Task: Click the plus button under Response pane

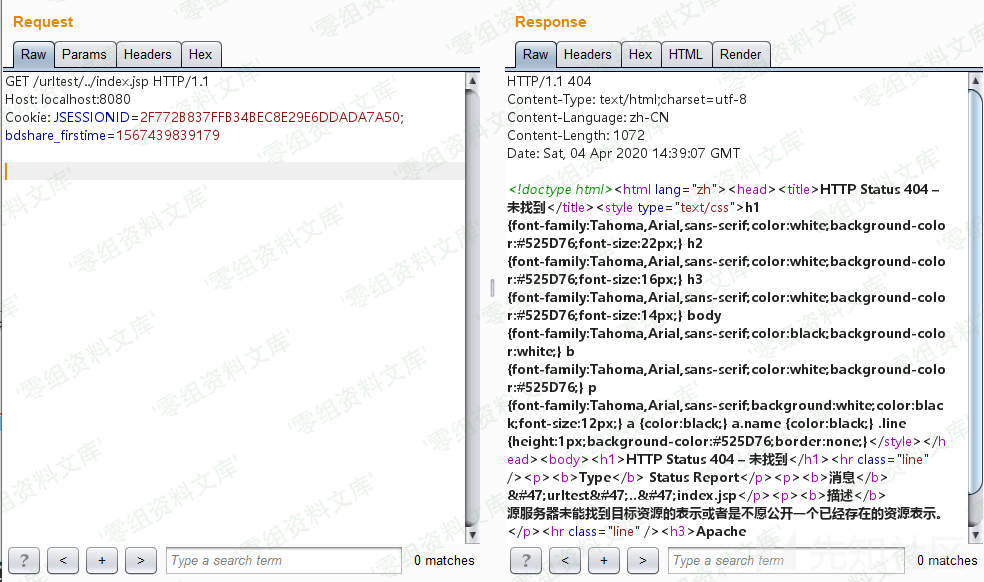Action: tap(604, 561)
